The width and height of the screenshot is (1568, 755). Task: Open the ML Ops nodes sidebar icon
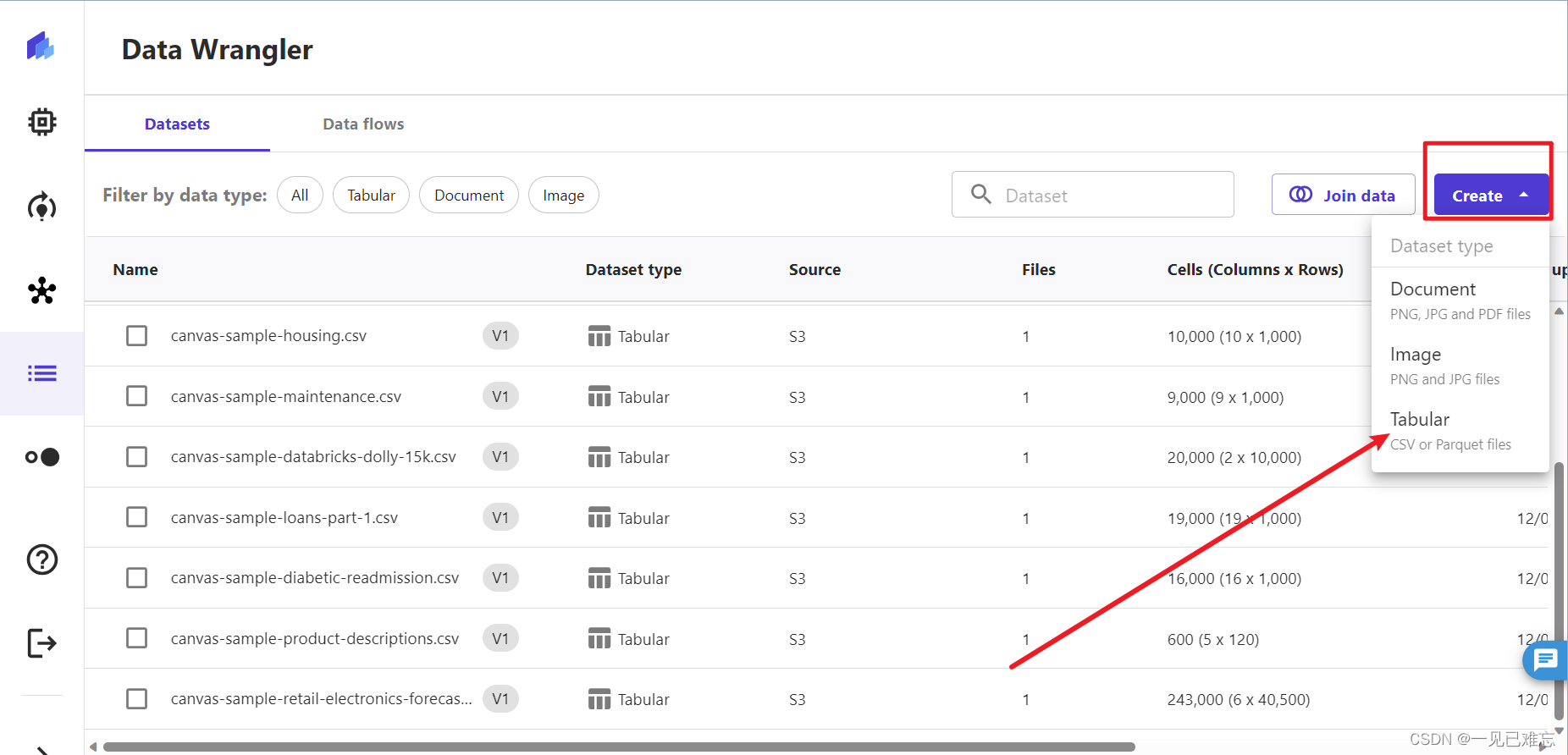[41, 290]
